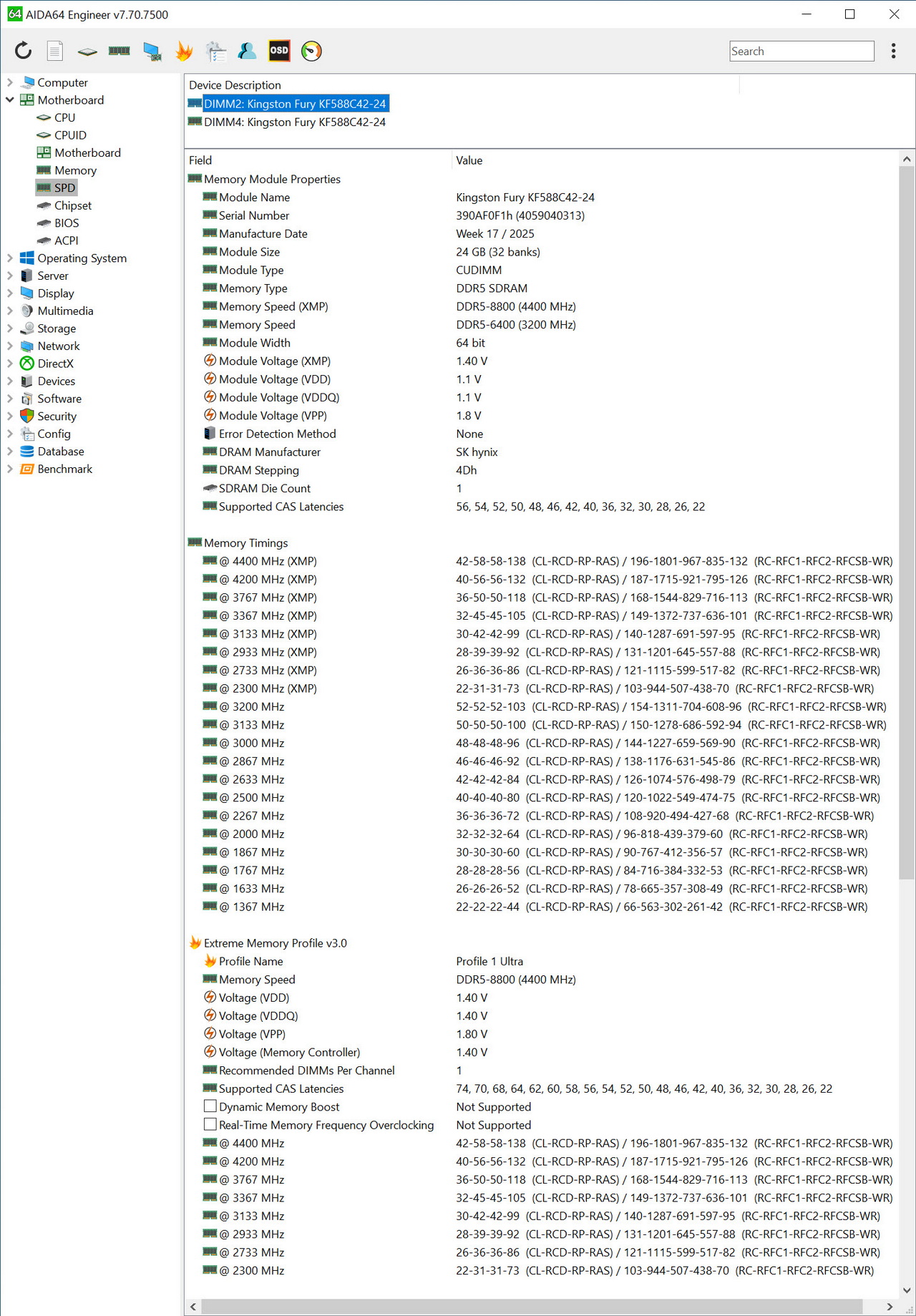The width and height of the screenshot is (916, 1316).
Task: Click the gauge benchmark icon in toolbar
Action: [311, 51]
